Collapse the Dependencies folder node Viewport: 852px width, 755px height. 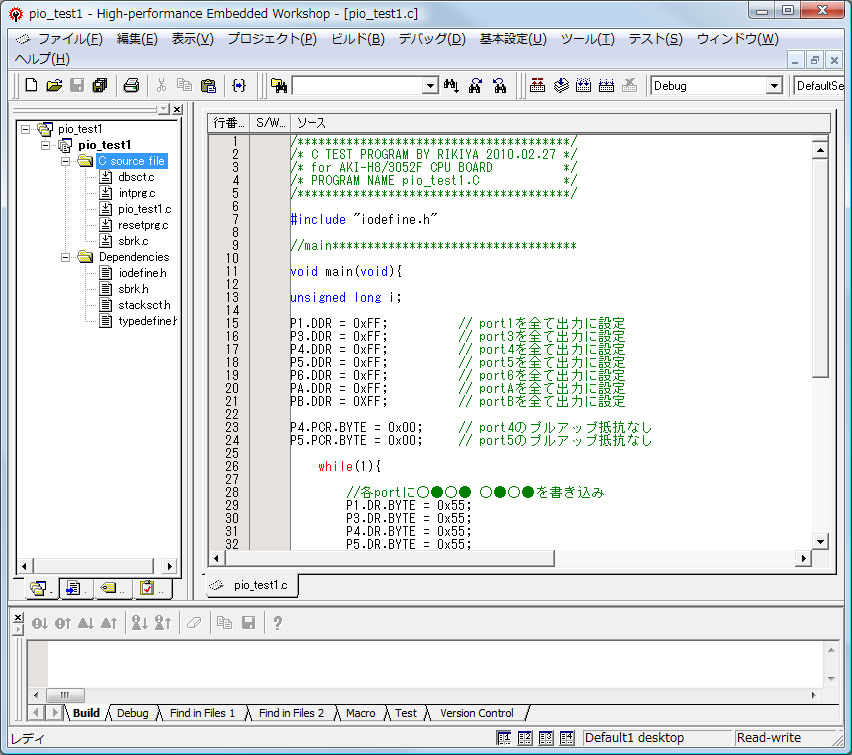(66, 257)
